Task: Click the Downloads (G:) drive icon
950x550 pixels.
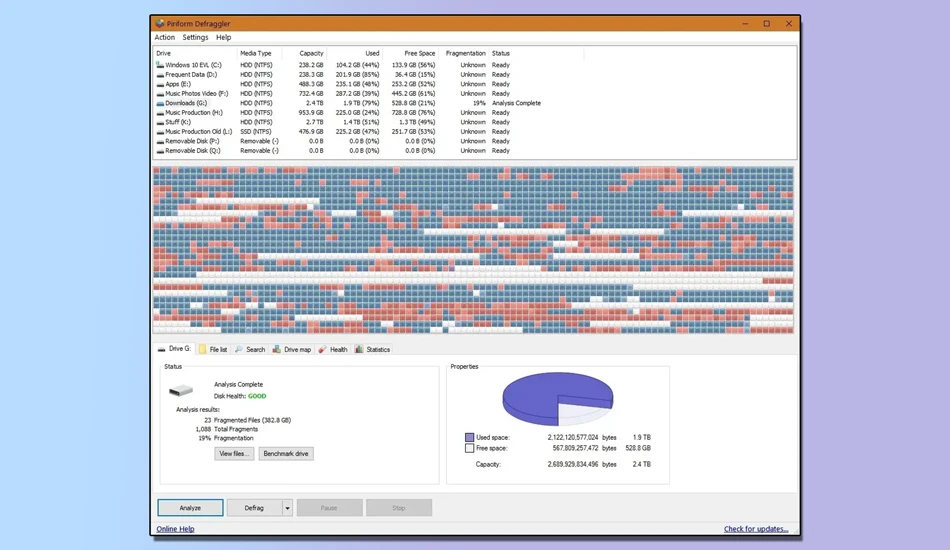Action: [160, 104]
